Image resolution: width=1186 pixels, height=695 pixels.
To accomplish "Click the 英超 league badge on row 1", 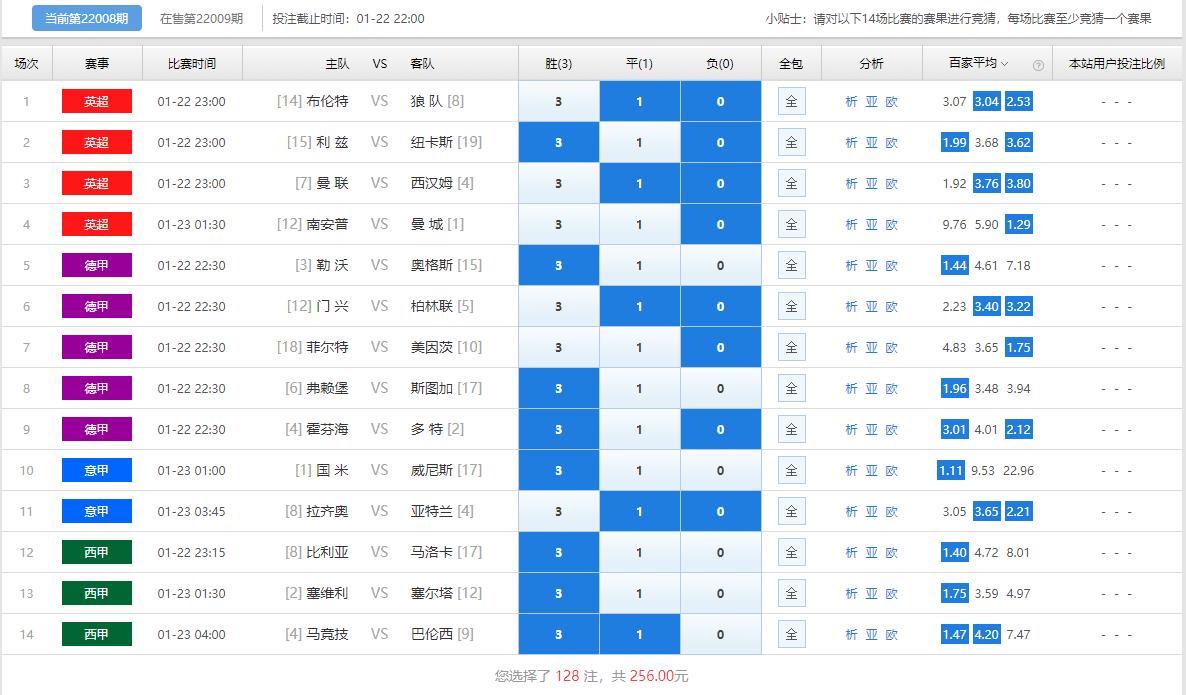I will tap(97, 101).
